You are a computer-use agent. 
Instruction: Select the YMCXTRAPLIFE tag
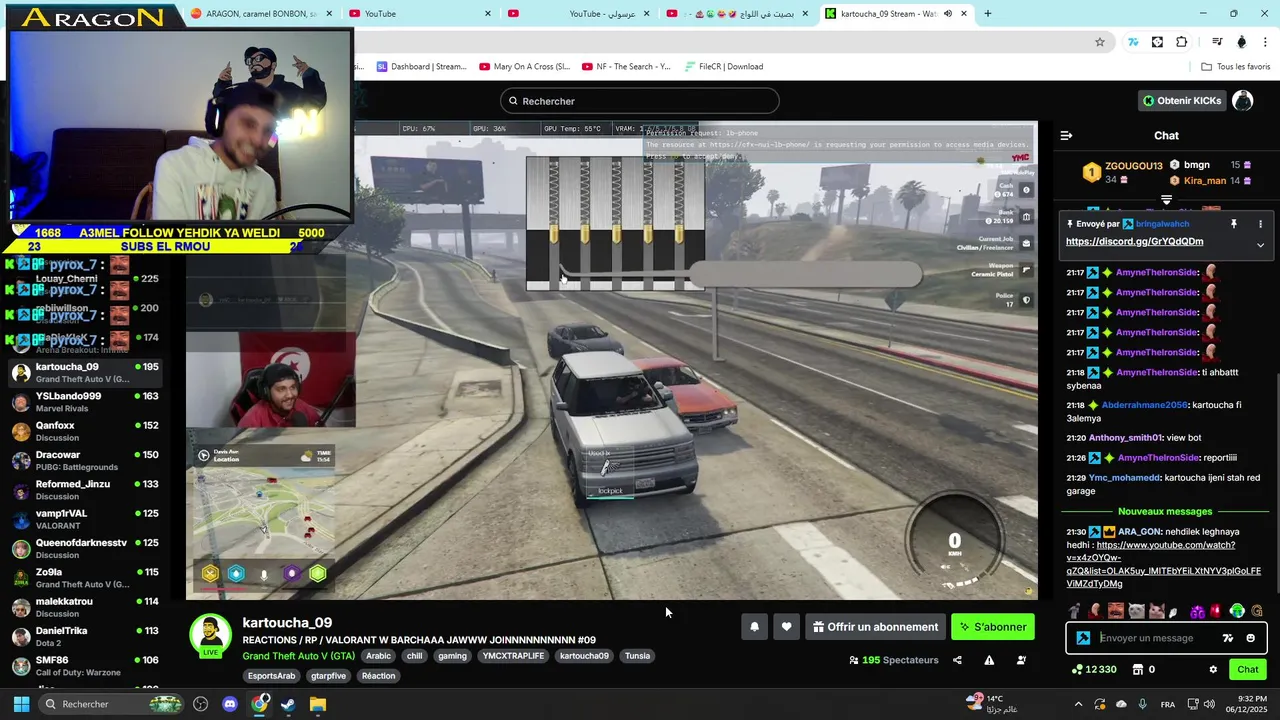[x=513, y=656]
